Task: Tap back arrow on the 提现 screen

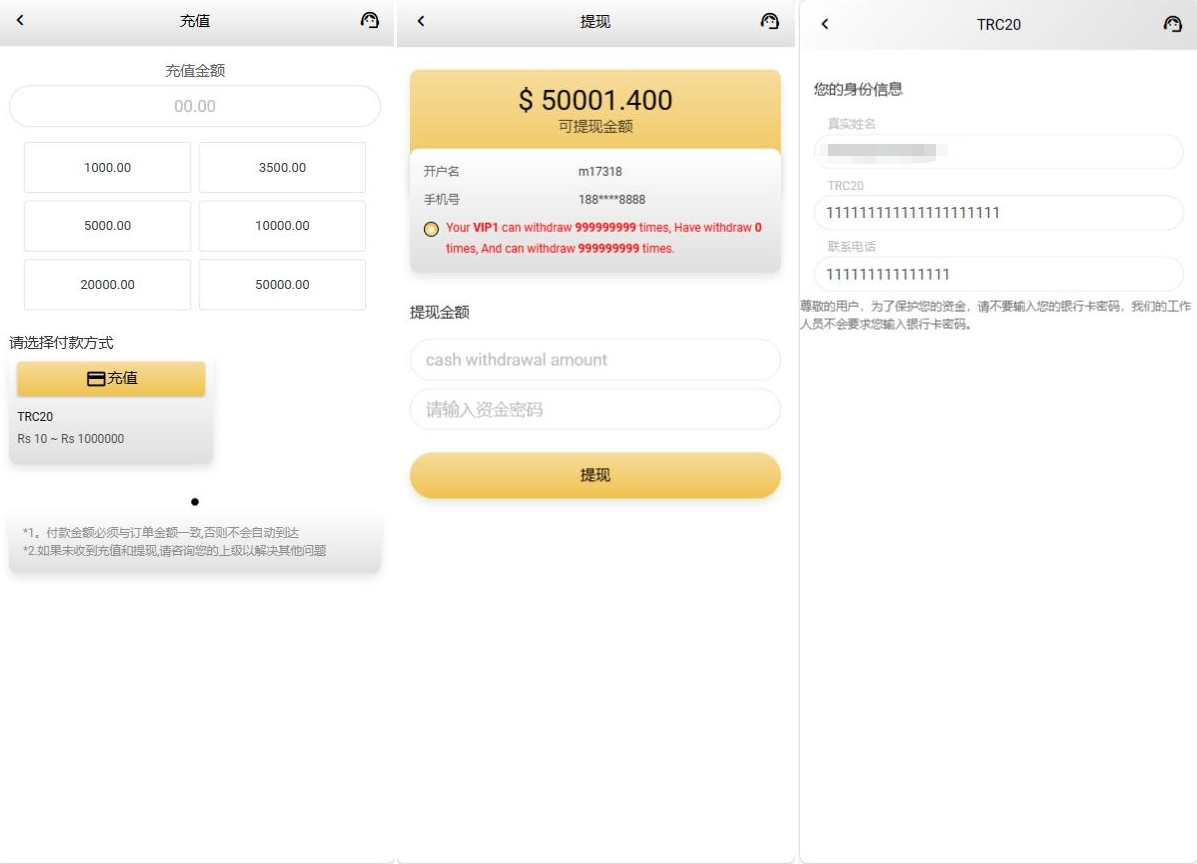Action: coord(421,21)
